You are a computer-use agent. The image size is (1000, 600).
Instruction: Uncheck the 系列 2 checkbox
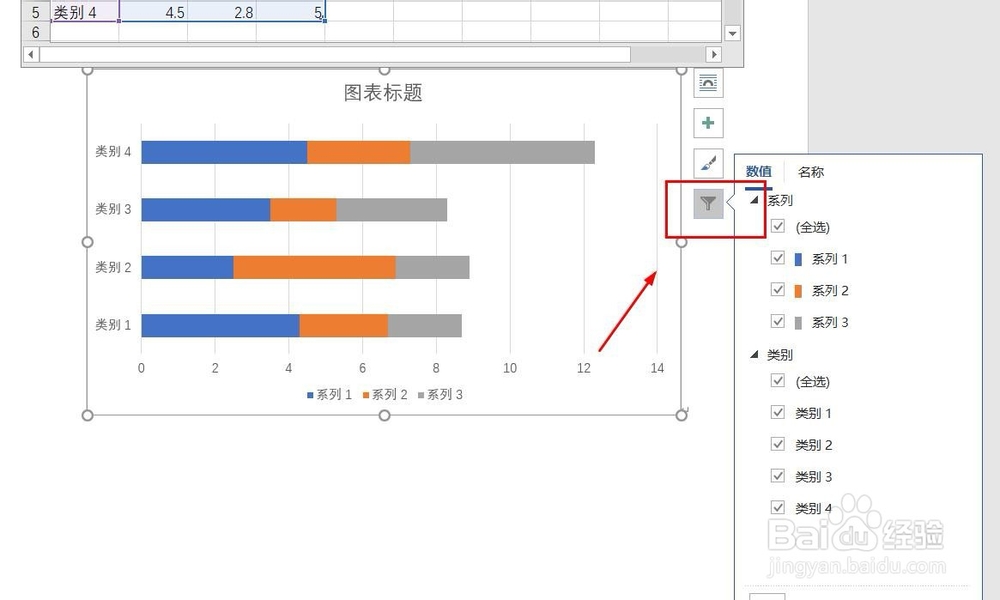pyautogui.click(x=778, y=290)
